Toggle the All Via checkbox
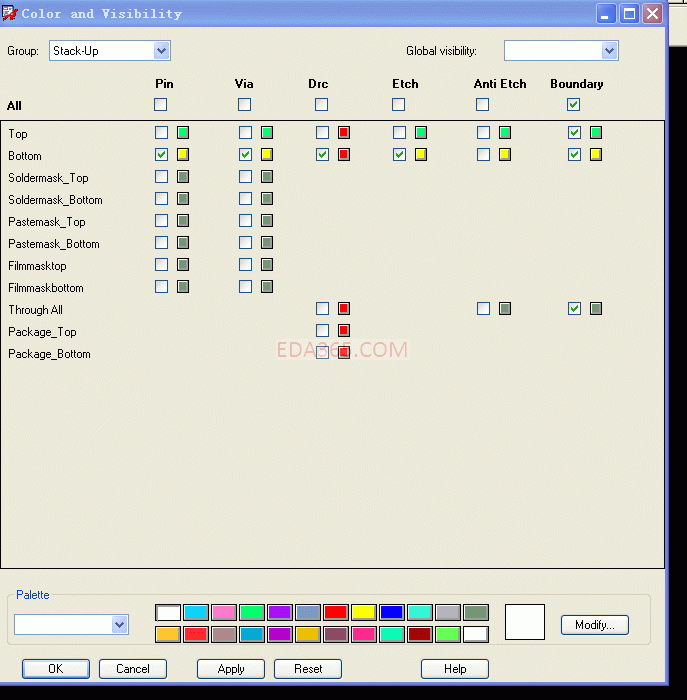Viewport: 687px width, 700px height. pos(245,104)
